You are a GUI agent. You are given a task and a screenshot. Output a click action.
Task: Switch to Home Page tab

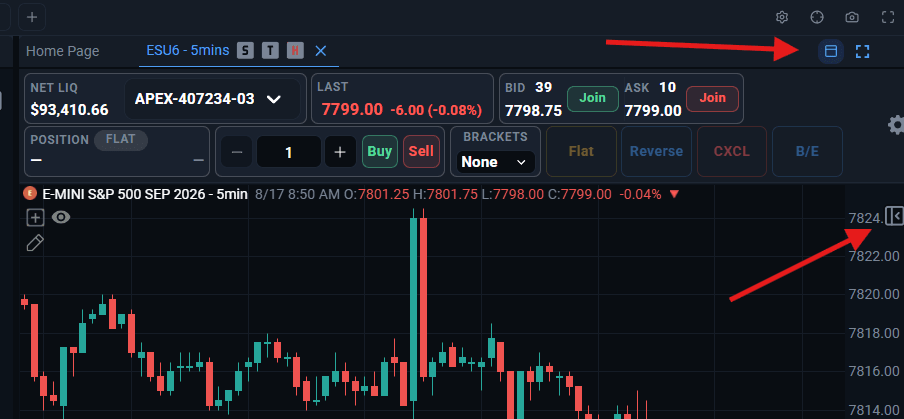62,51
